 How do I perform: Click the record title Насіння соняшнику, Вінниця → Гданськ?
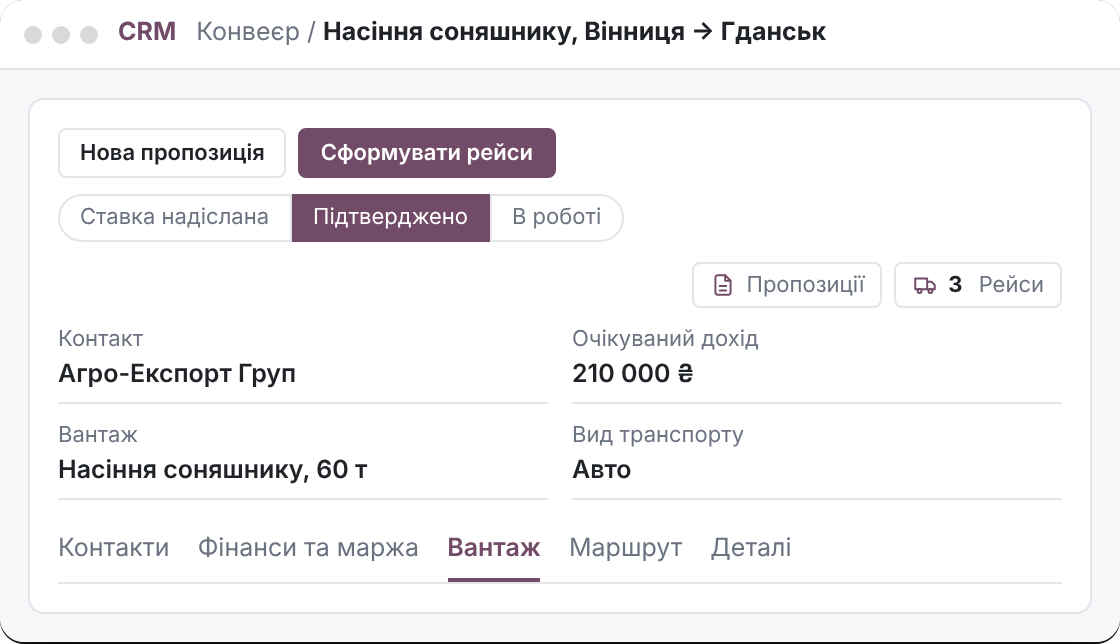(x=574, y=31)
